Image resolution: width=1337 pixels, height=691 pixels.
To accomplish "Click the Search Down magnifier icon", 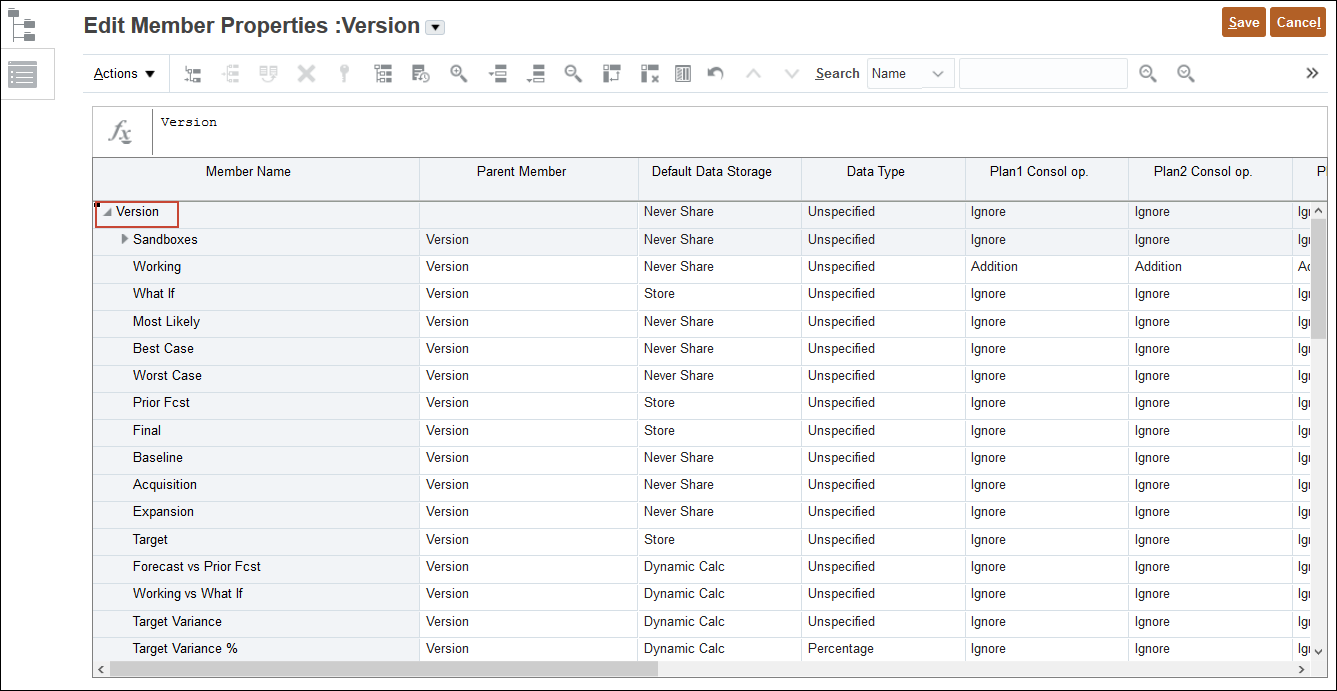I will coord(1186,73).
